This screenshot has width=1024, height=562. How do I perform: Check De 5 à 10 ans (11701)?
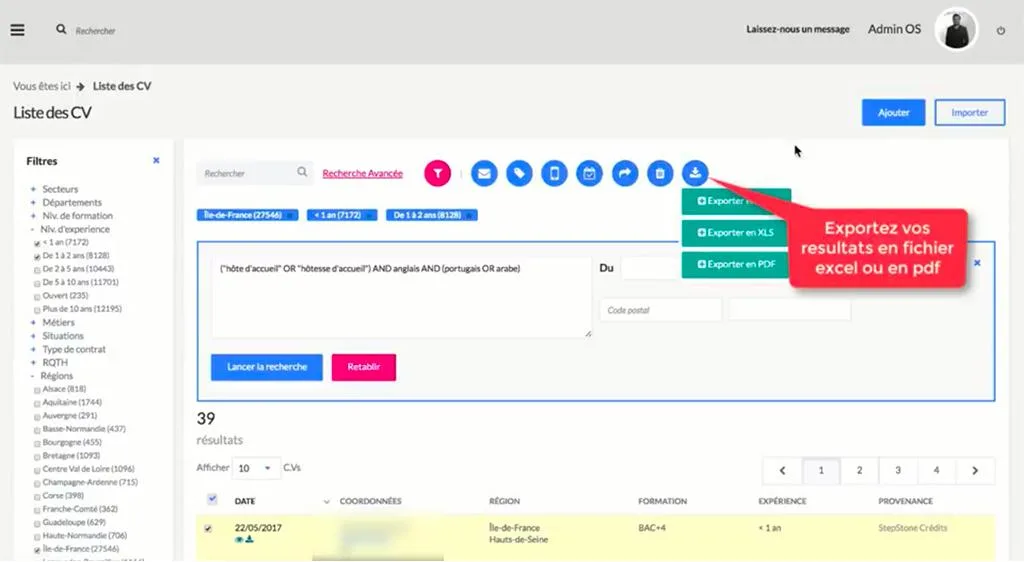tap(37, 283)
